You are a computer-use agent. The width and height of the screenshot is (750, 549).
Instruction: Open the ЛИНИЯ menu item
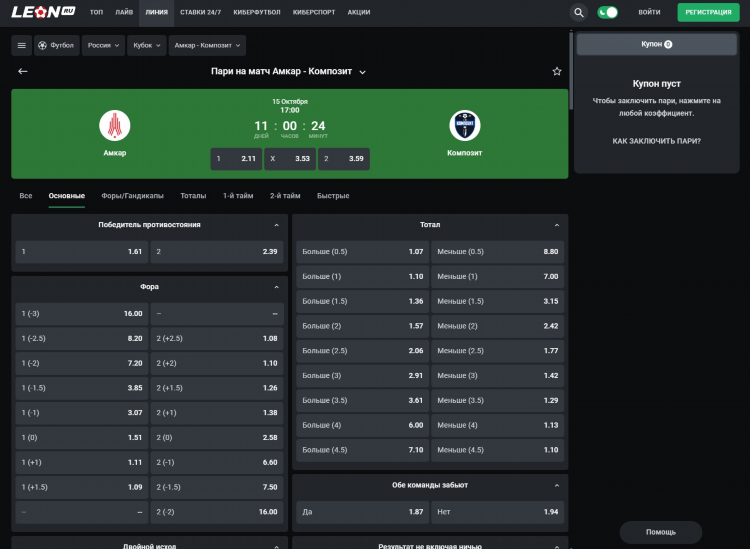156,12
